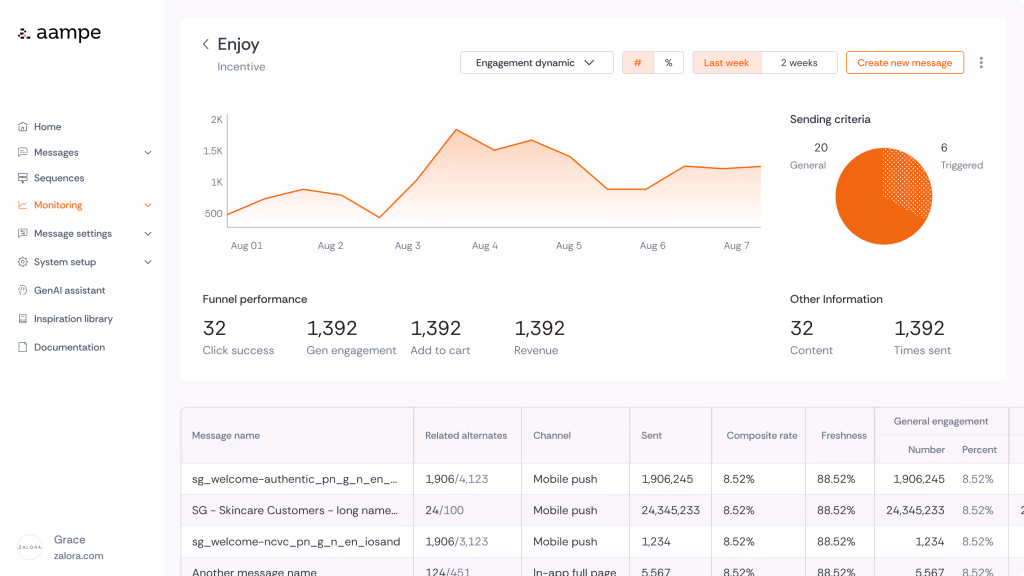The height and width of the screenshot is (576, 1024).
Task: Click the Create new message button
Action: (904, 63)
